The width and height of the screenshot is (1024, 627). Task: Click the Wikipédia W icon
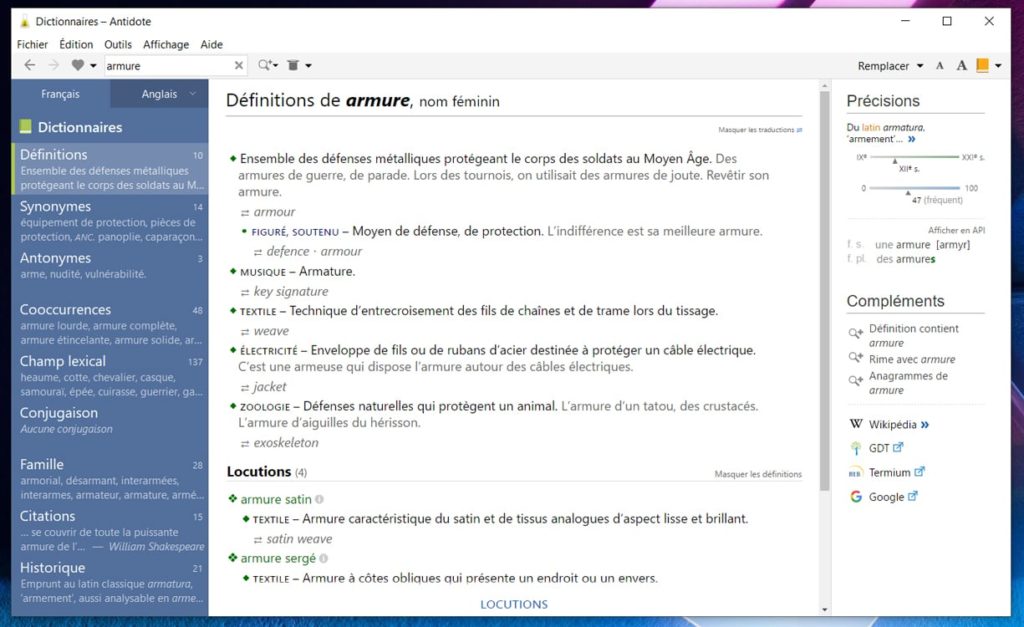(856, 425)
